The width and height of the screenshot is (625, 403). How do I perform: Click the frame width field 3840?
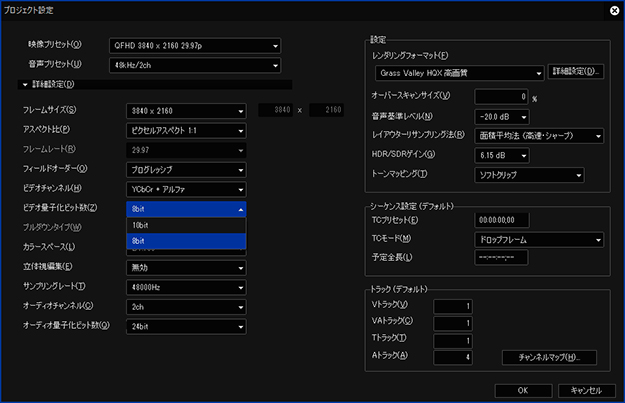point(275,110)
